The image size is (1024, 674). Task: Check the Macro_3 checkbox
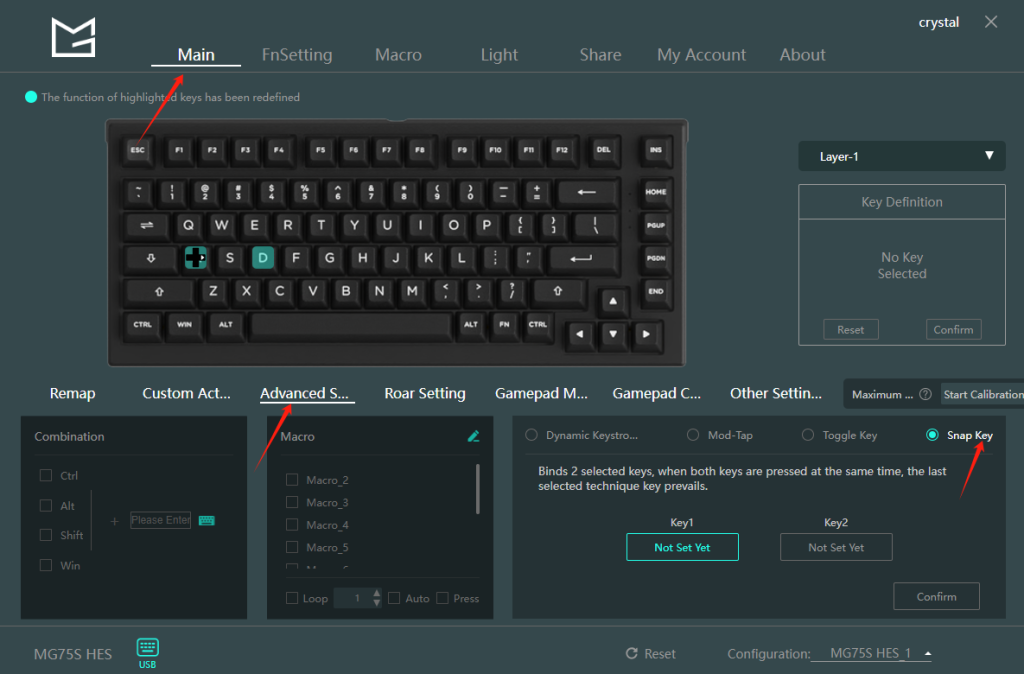292,502
